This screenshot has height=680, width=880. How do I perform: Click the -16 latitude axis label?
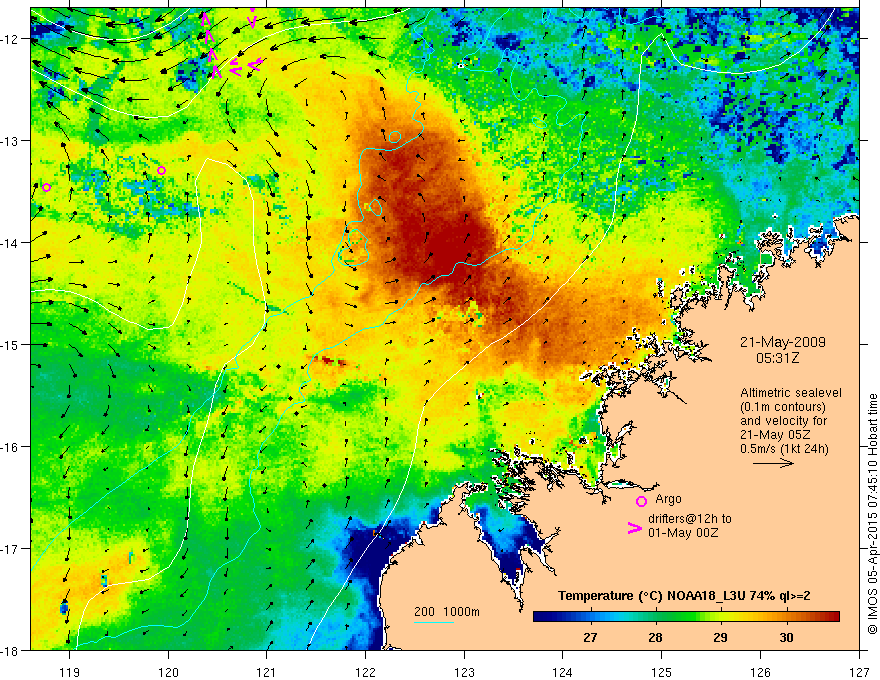11,447
